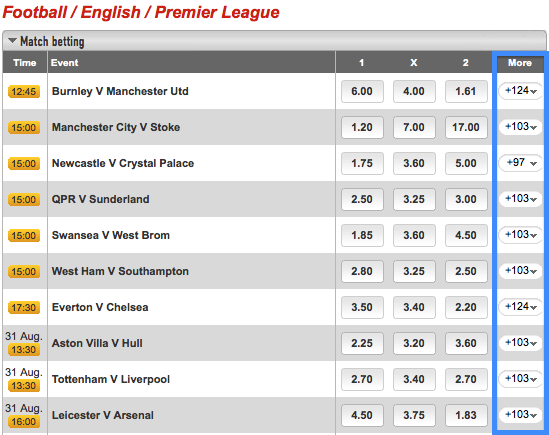The height and width of the screenshot is (435, 549).
Task: Click the More column header
Action: click(520, 63)
